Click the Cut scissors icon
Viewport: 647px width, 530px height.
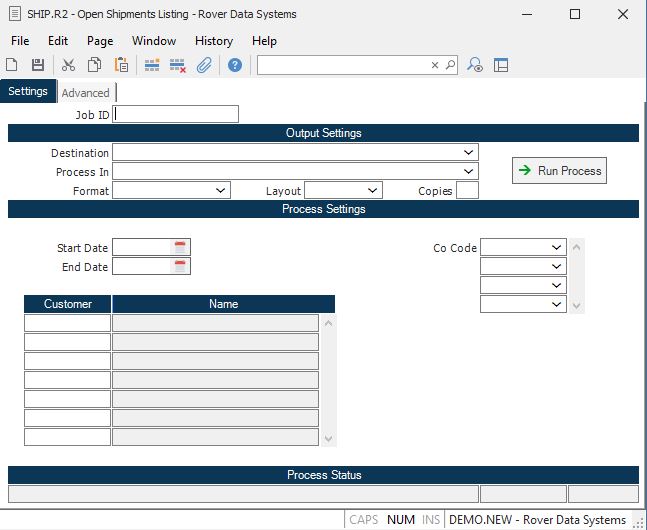pyautogui.click(x=68, y=65)
